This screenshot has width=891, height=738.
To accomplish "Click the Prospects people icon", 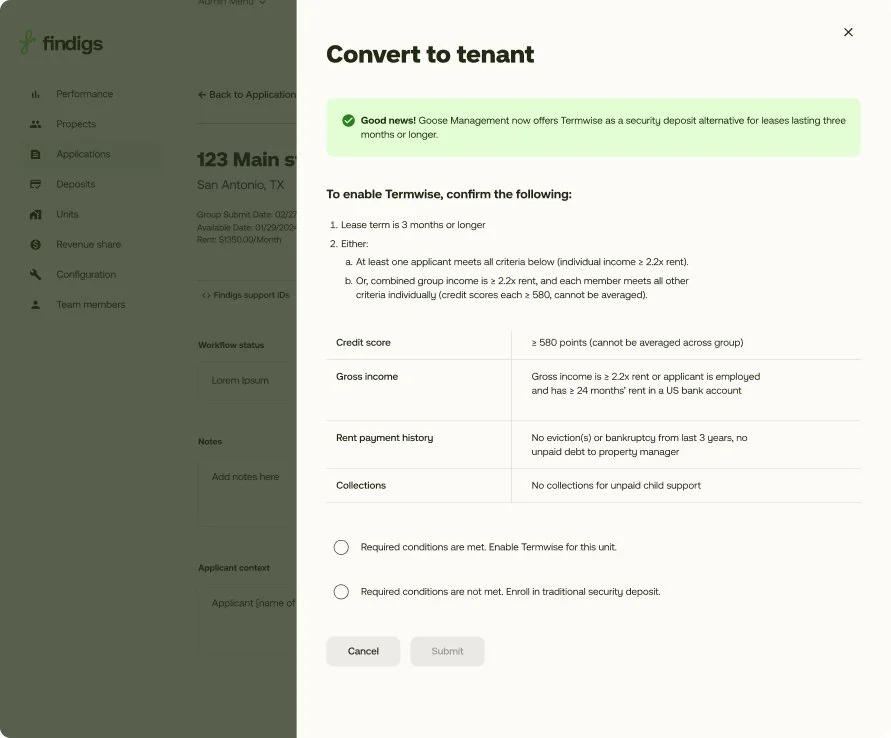I will (x=36, y=124).
